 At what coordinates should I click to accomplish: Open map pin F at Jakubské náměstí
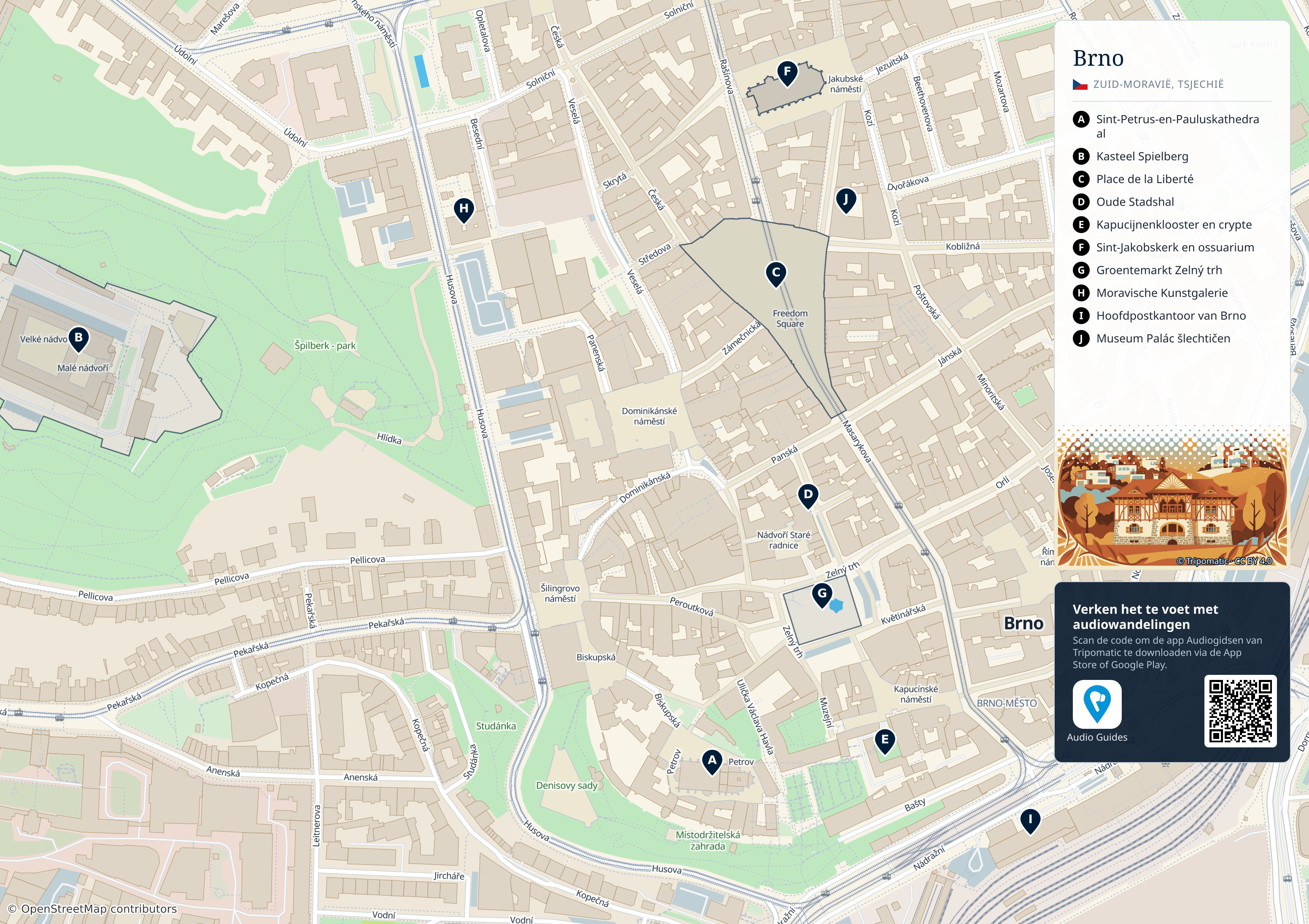(x=787, y=74)
